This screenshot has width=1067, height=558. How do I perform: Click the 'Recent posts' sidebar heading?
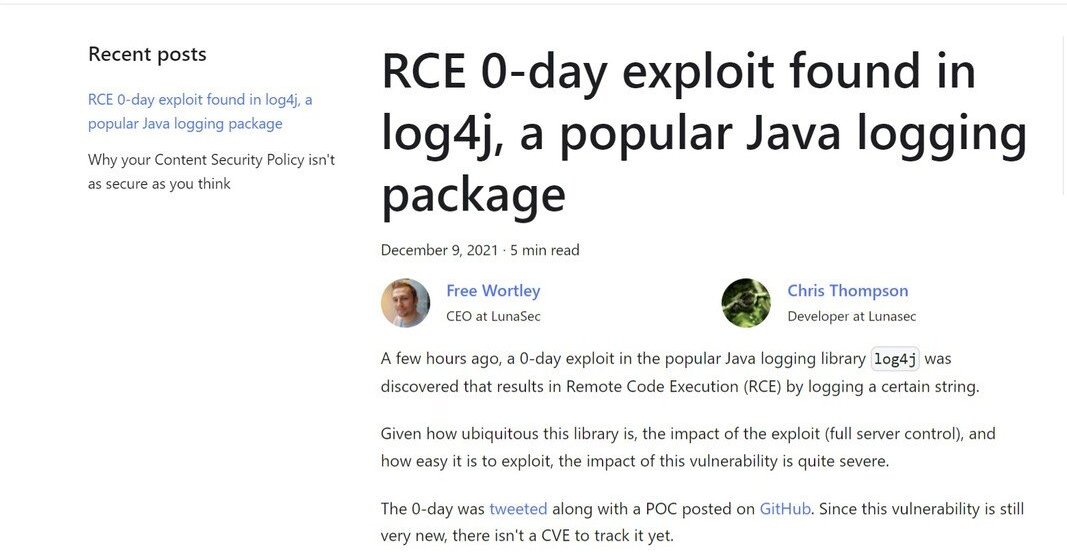(x=147, y=54)
